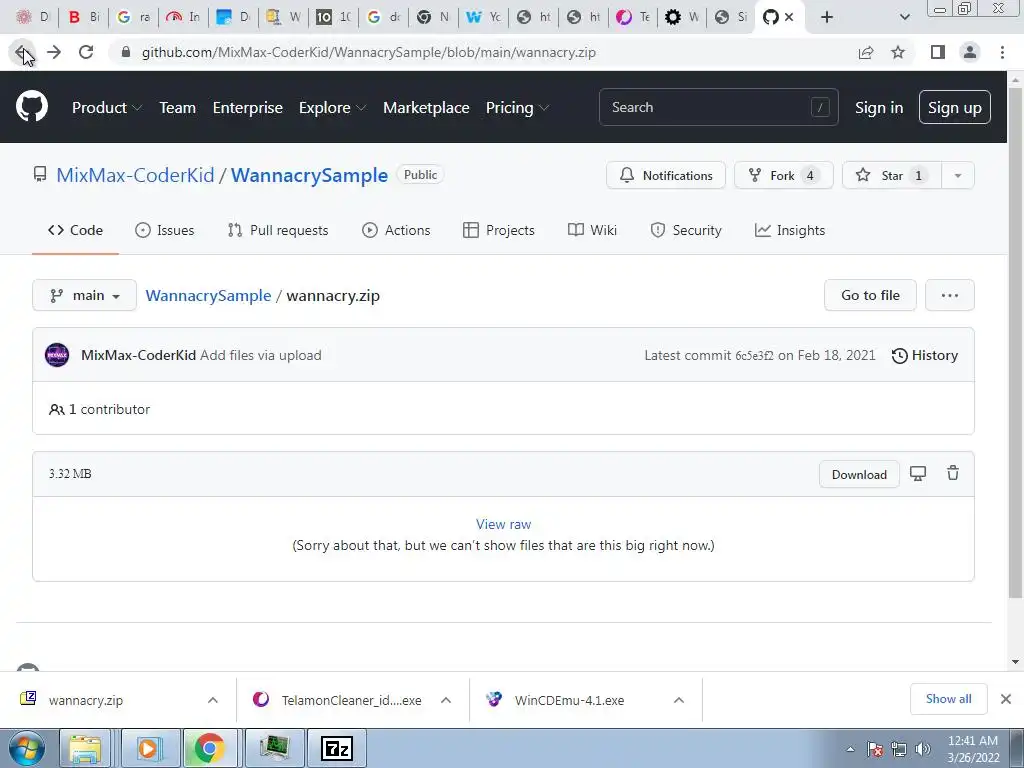The width and height of the screenshot is (1024, 768).
Task: Open the Chrome profile icon
Action: [x=970, y=52]
